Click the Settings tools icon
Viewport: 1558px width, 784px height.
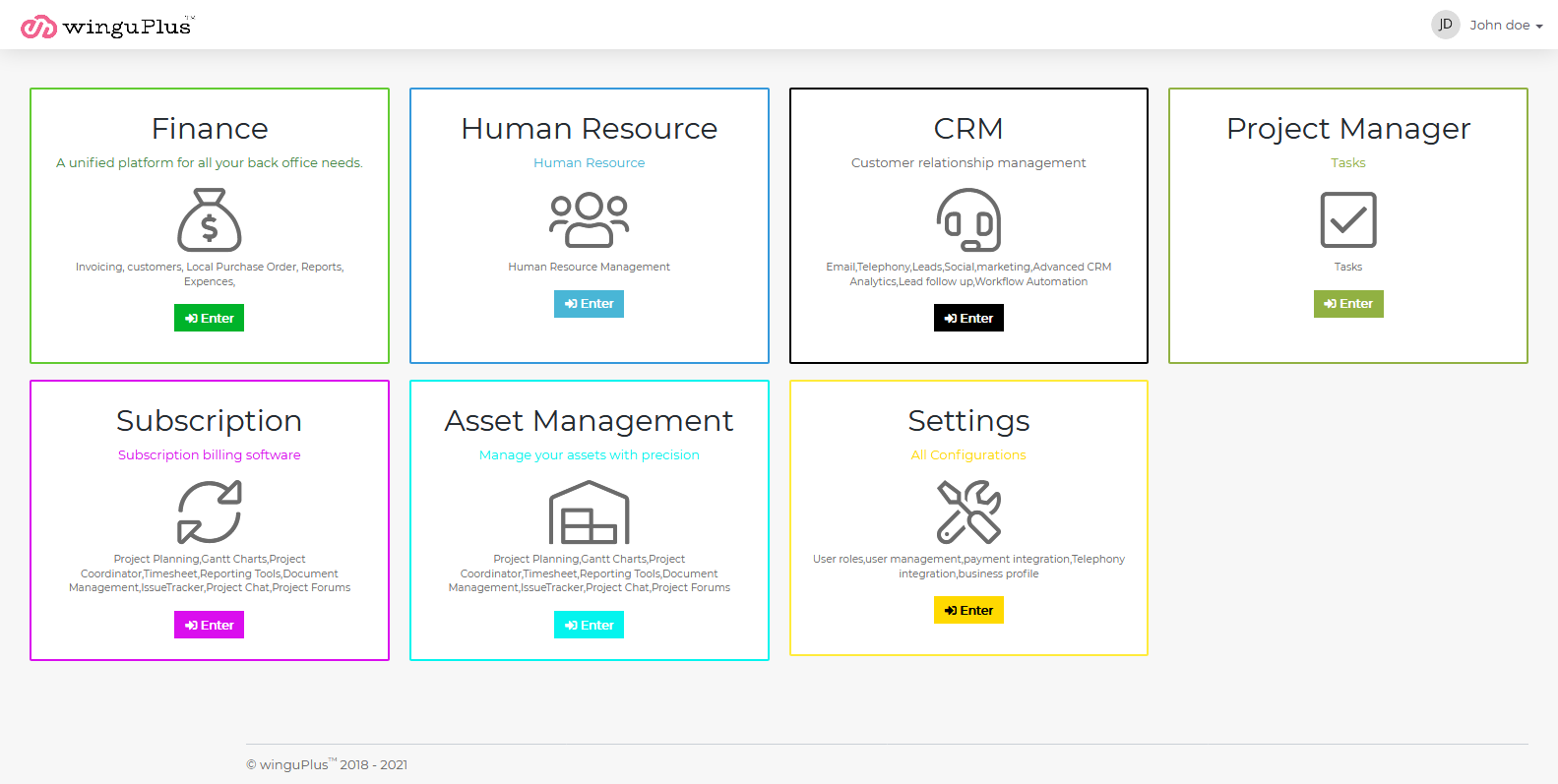[x=968, y=512]
